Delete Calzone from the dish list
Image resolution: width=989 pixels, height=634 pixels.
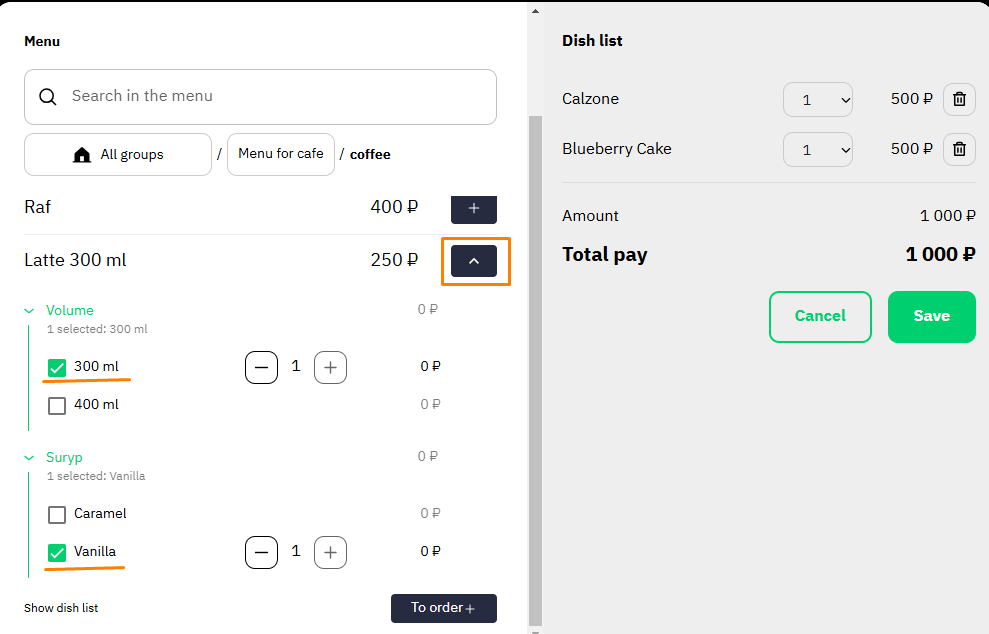point(959,100)
